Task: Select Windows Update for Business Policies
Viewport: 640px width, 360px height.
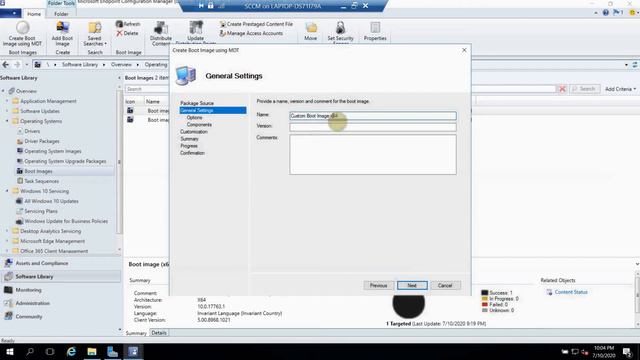Action: (66, 221)
